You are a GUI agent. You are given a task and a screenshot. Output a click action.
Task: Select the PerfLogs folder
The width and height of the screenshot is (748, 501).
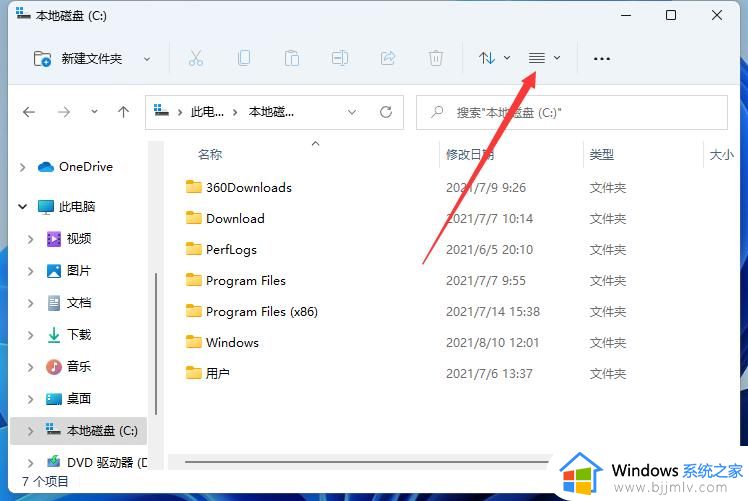(221, 250)
